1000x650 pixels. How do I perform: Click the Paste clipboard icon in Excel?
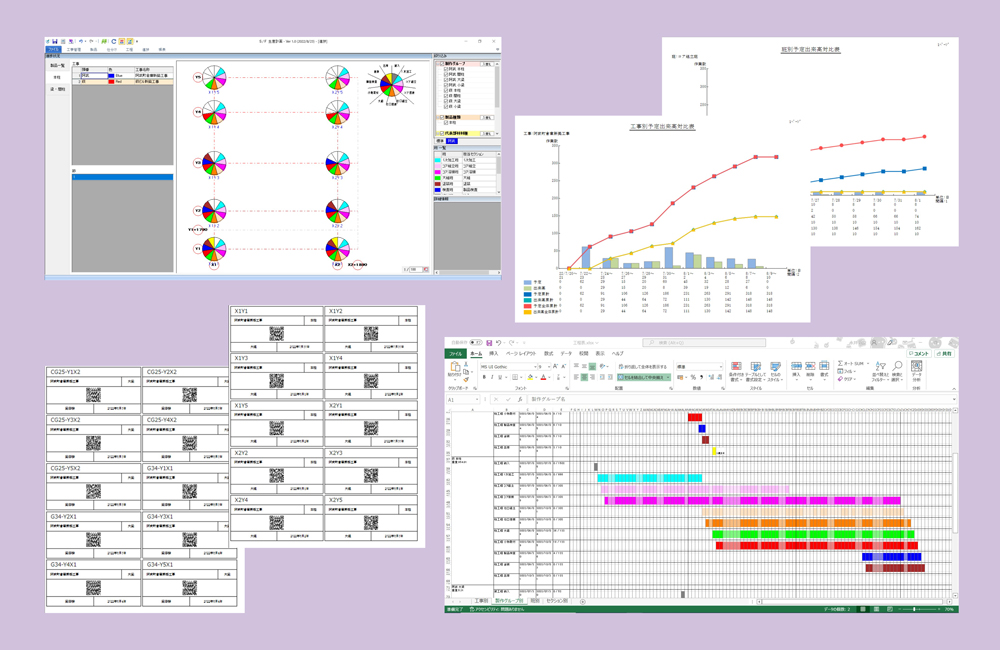pos(455,367)
